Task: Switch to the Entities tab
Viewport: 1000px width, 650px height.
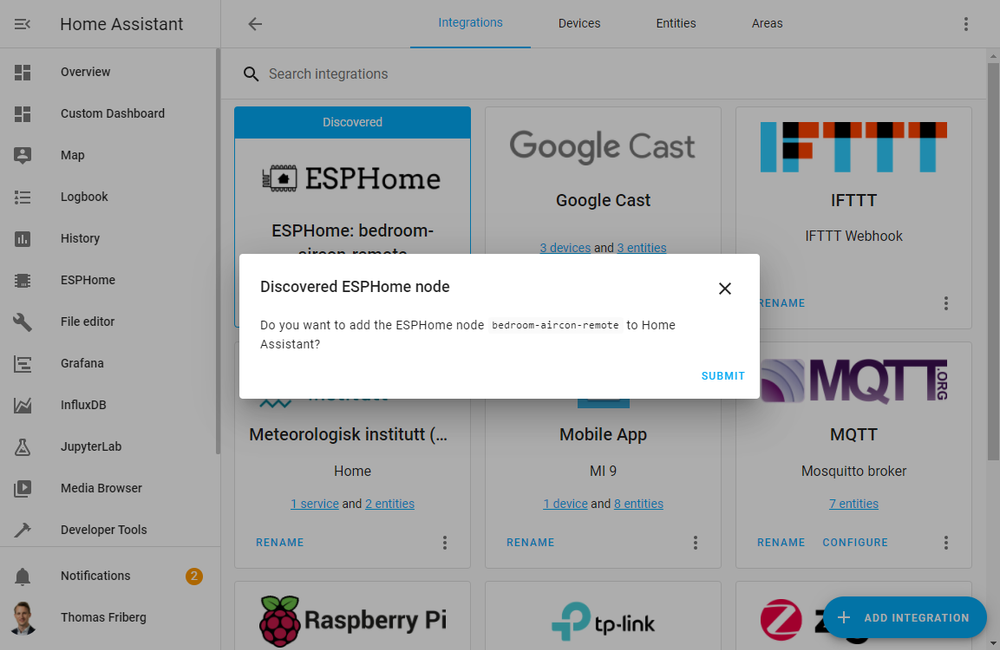Action: point(676,24)
